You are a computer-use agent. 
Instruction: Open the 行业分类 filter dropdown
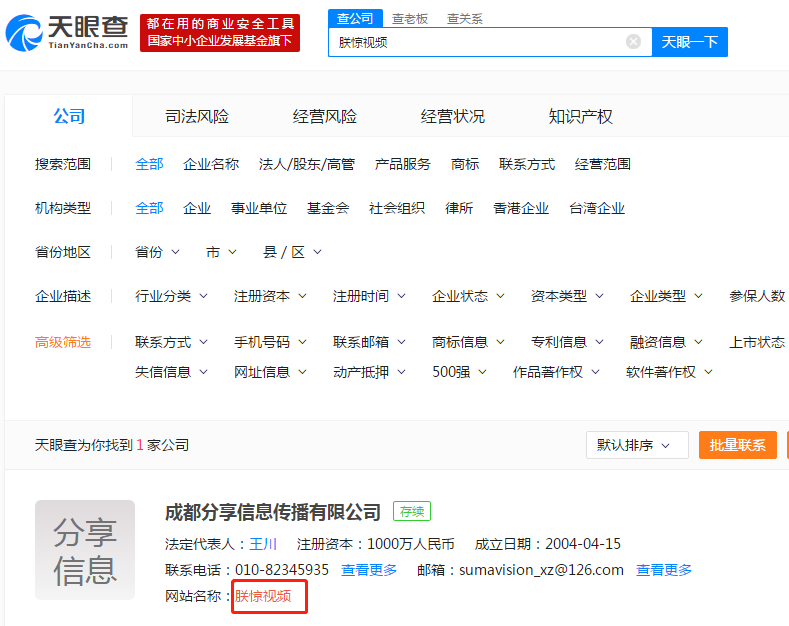coord(171,296)
